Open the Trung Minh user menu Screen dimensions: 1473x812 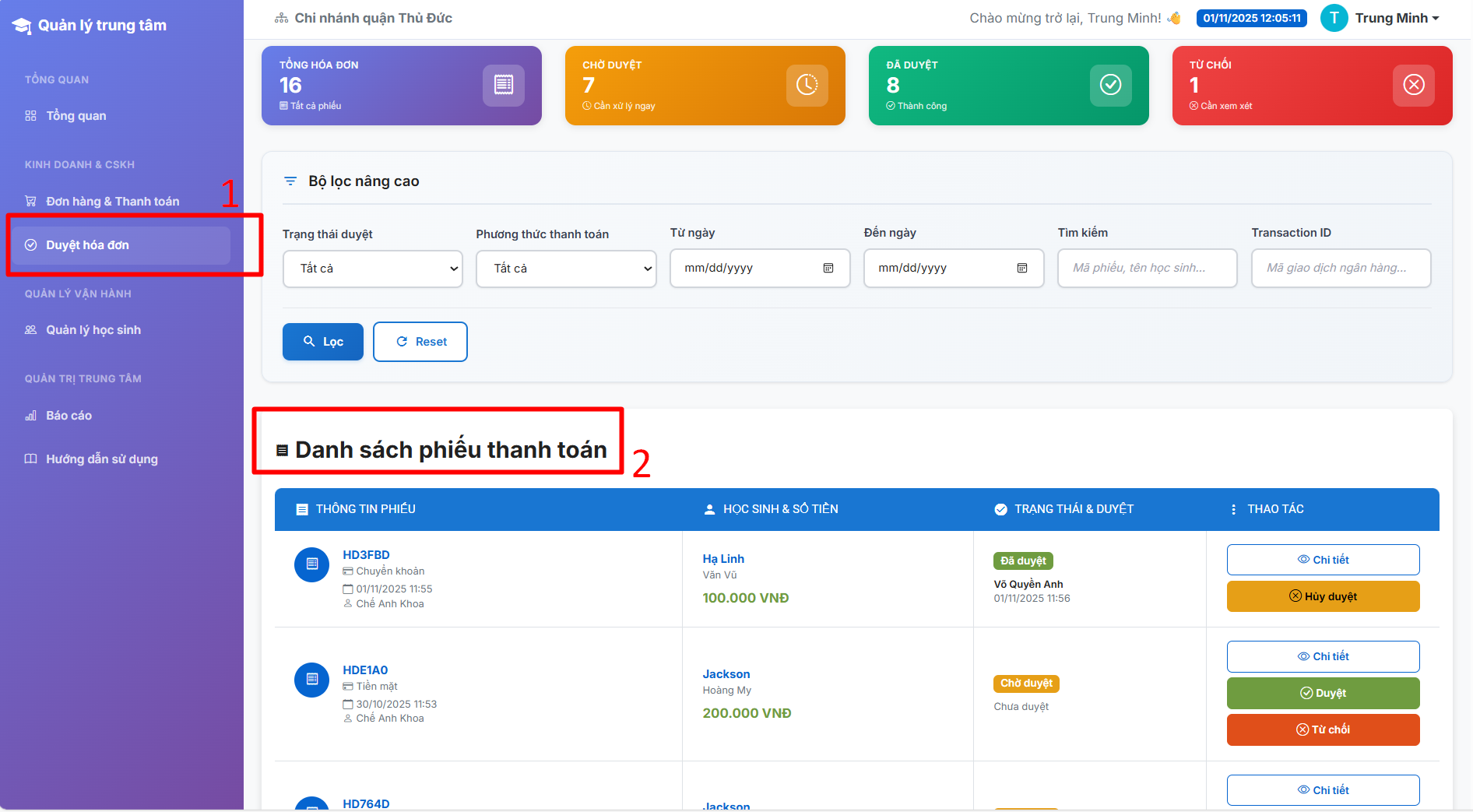tap(1397, 18)
